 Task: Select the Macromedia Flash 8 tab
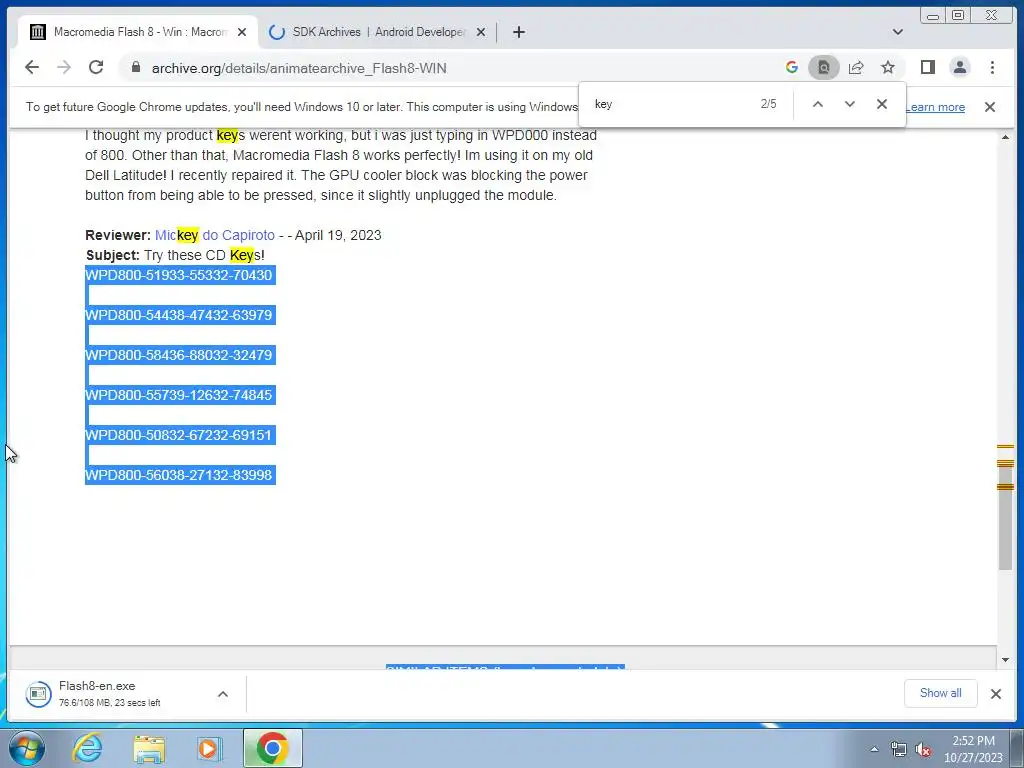click(x=139, y=32)
